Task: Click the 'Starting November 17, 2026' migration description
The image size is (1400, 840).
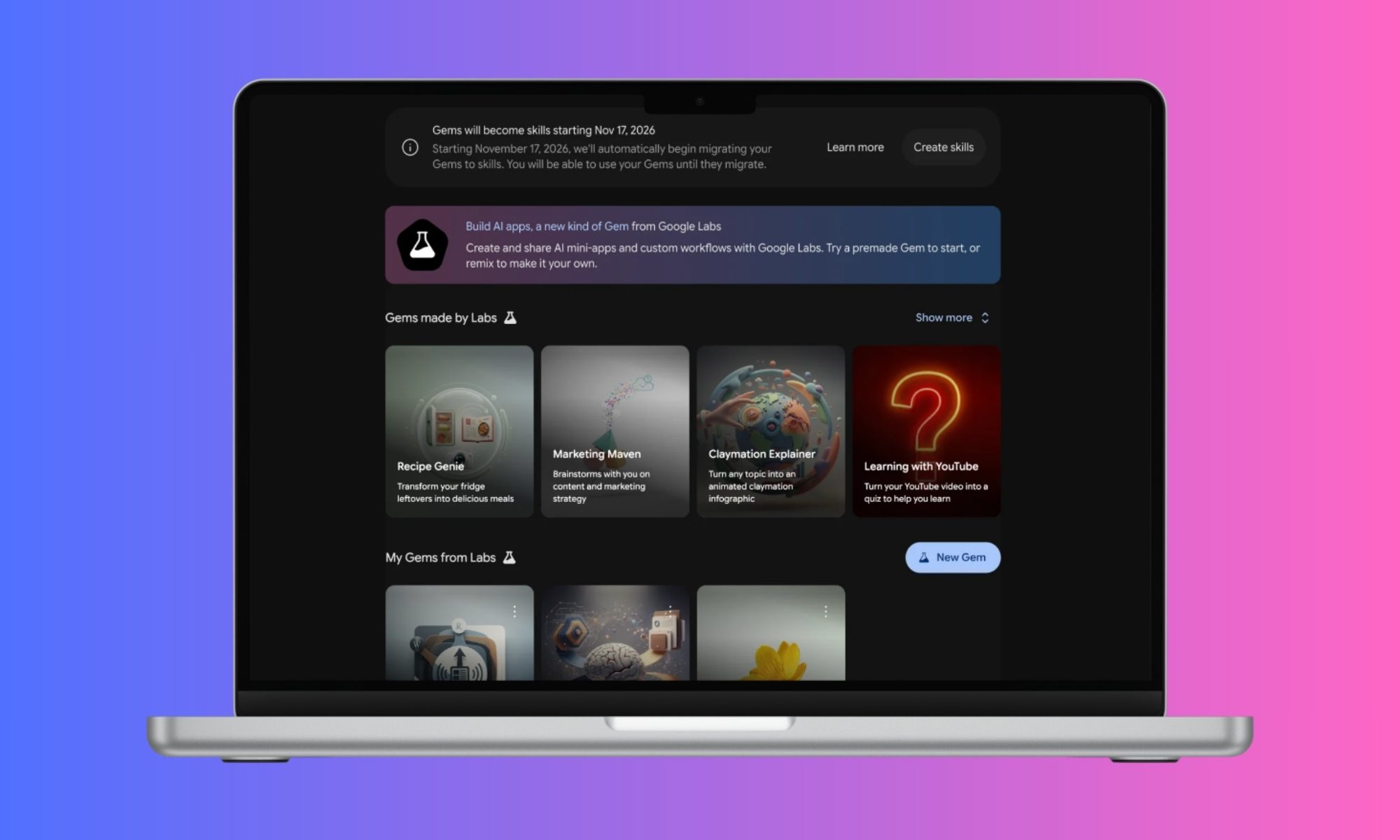Action: (601, 156)
